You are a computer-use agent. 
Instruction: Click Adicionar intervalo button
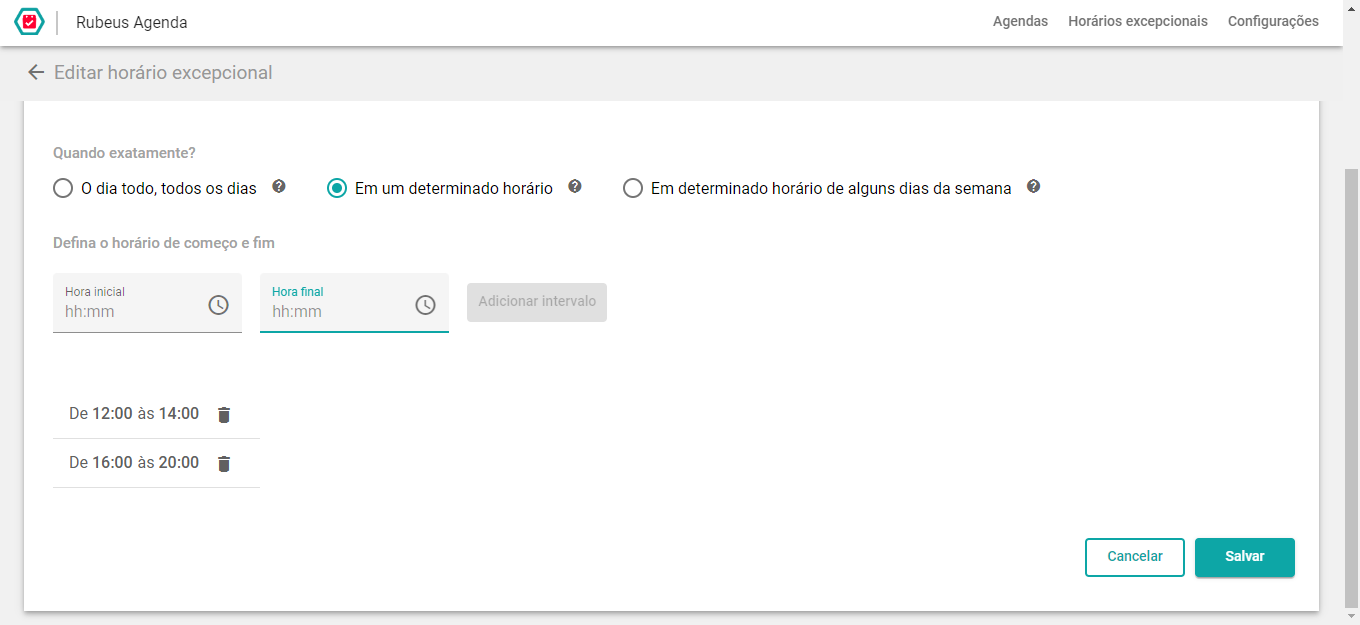[537, 302]
